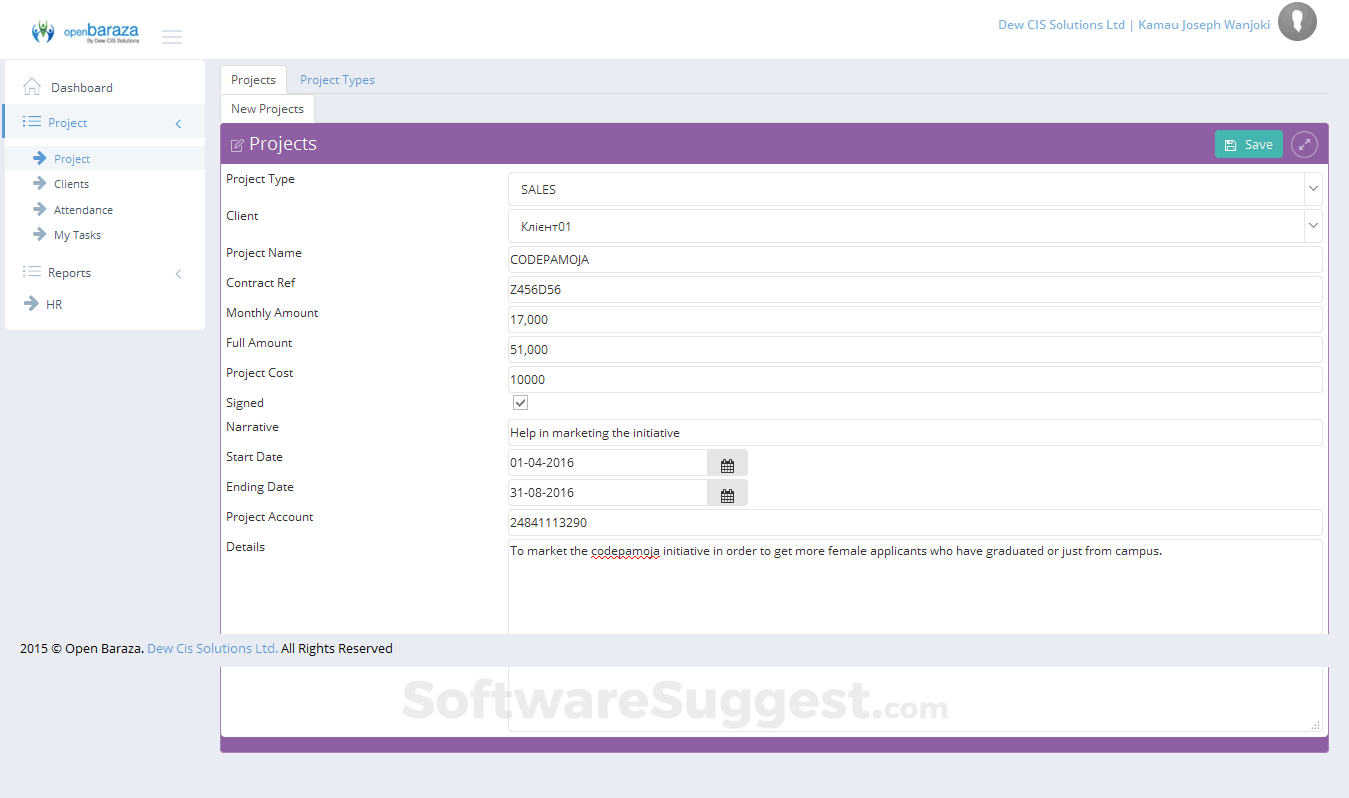Open the Dew Cis Solutions Ltd footer link
Viewport: 1349px width, 798px height.
pos(211,648)
